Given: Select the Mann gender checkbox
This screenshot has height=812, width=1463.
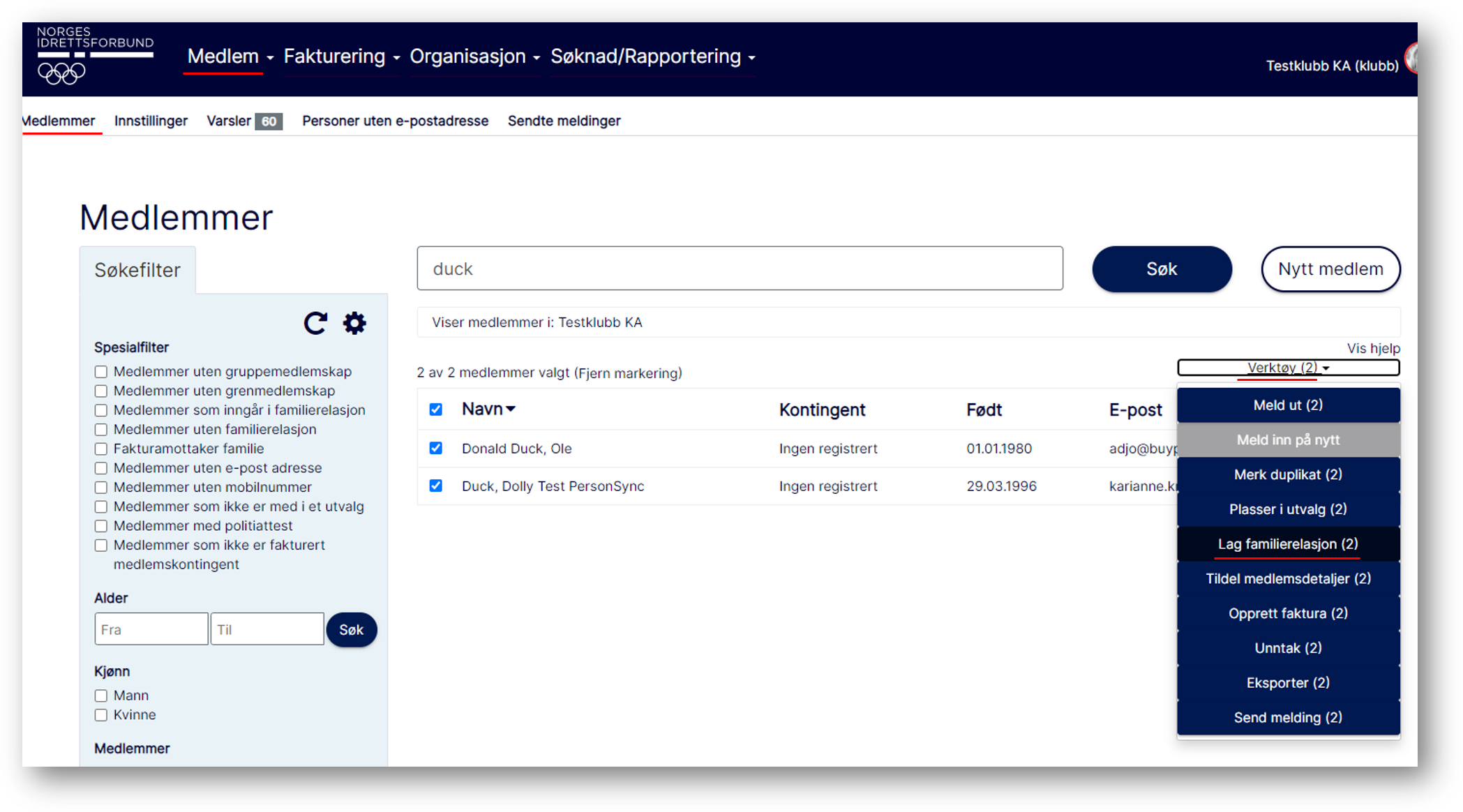Looking at the screenshot, I should [x=101, y=696].
